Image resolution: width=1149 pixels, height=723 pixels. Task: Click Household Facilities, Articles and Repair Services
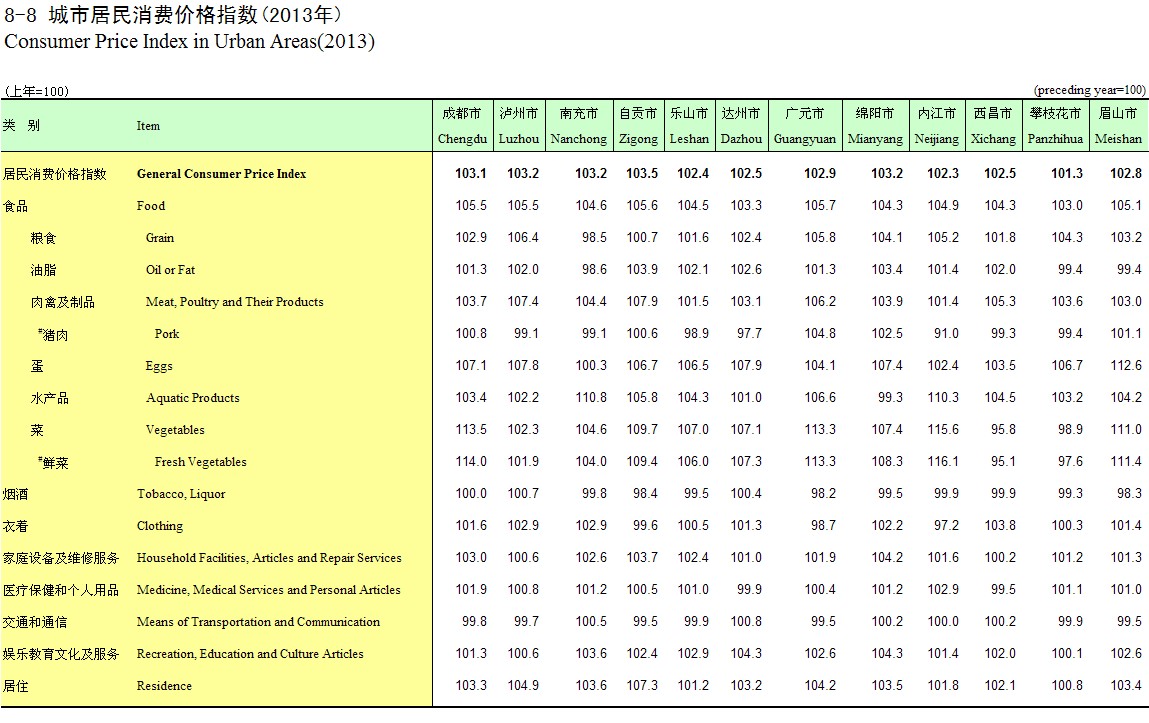[269, 558]
